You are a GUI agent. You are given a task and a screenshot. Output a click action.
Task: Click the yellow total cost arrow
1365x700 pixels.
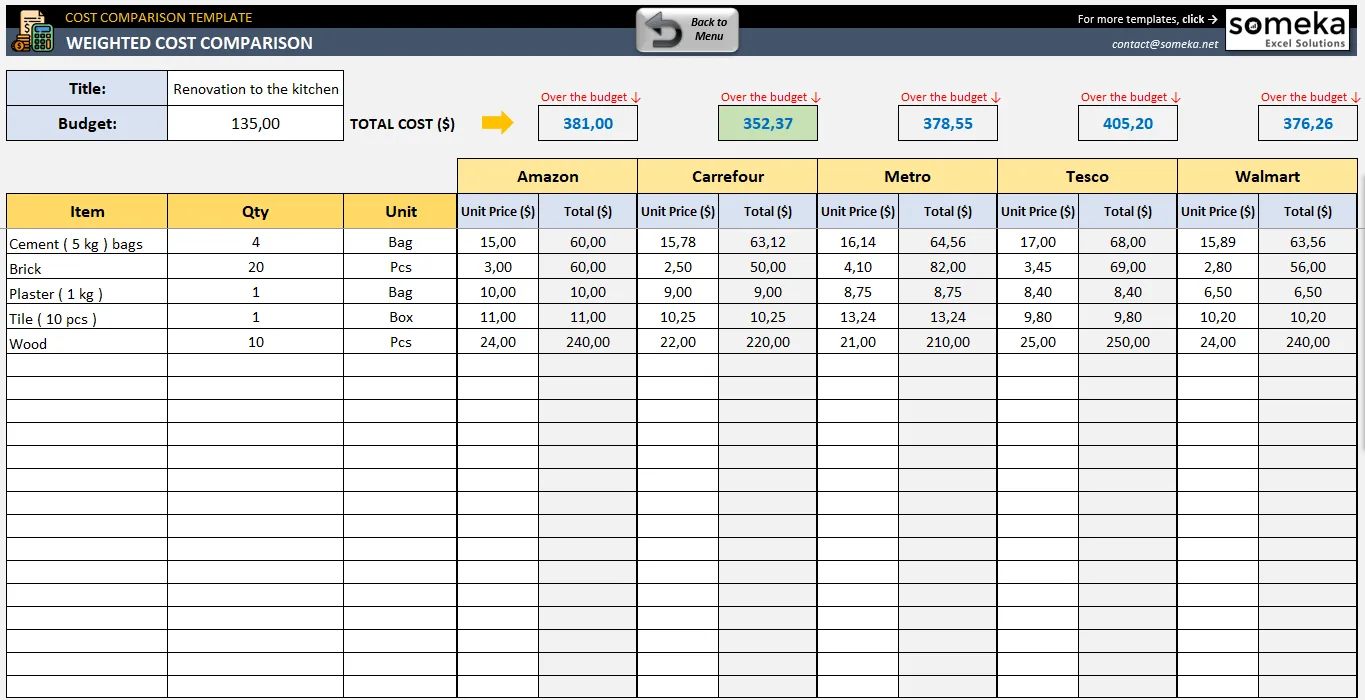(497, 123)
